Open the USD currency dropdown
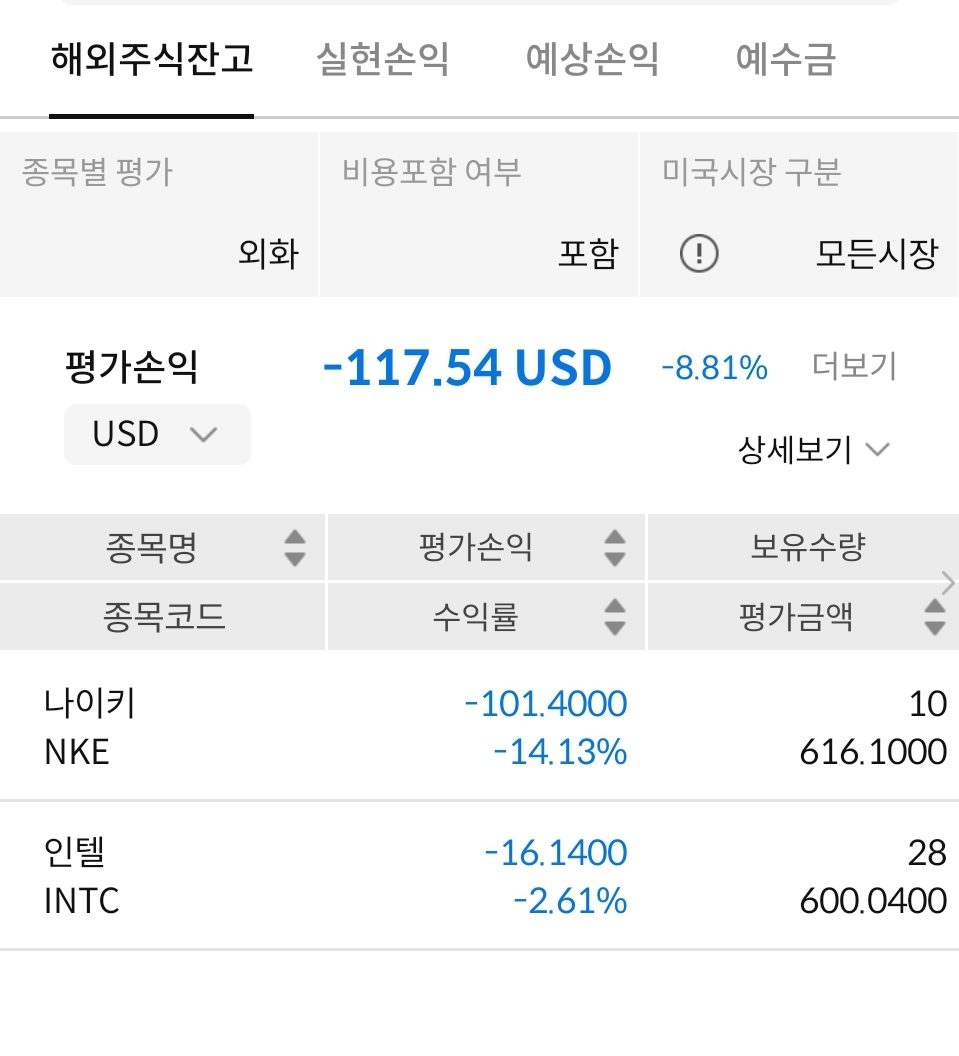959x1056 pixels. point(157,434)
